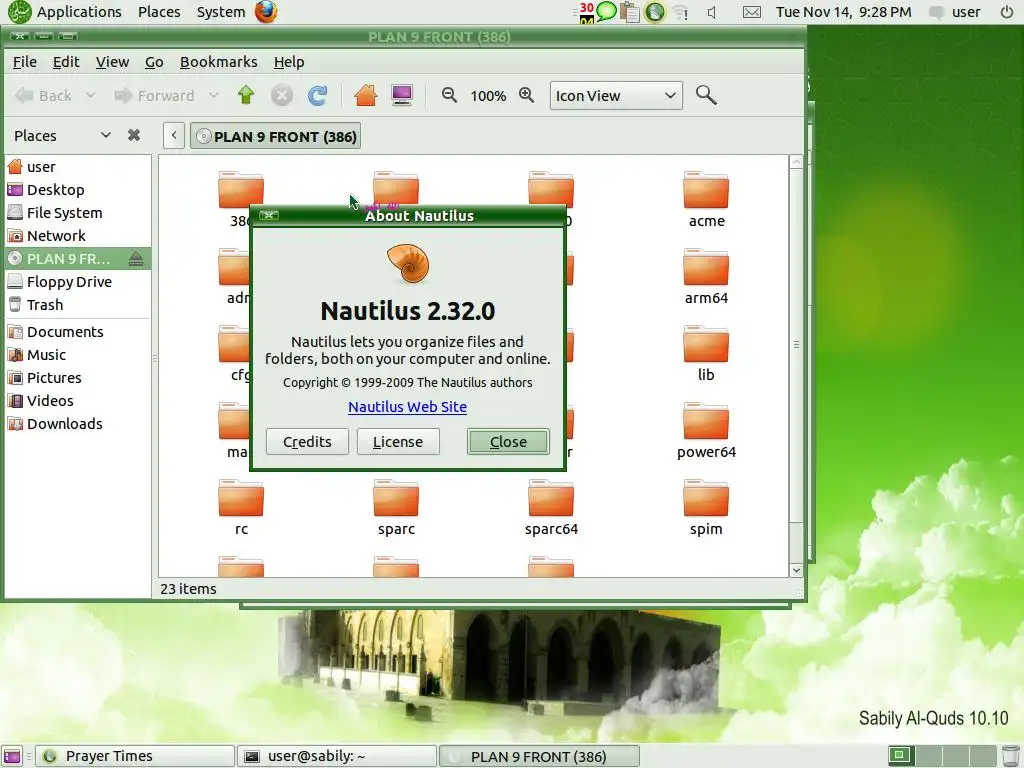
Task: Switch to user@sabily terminal taskbar item
Action: 336,756
